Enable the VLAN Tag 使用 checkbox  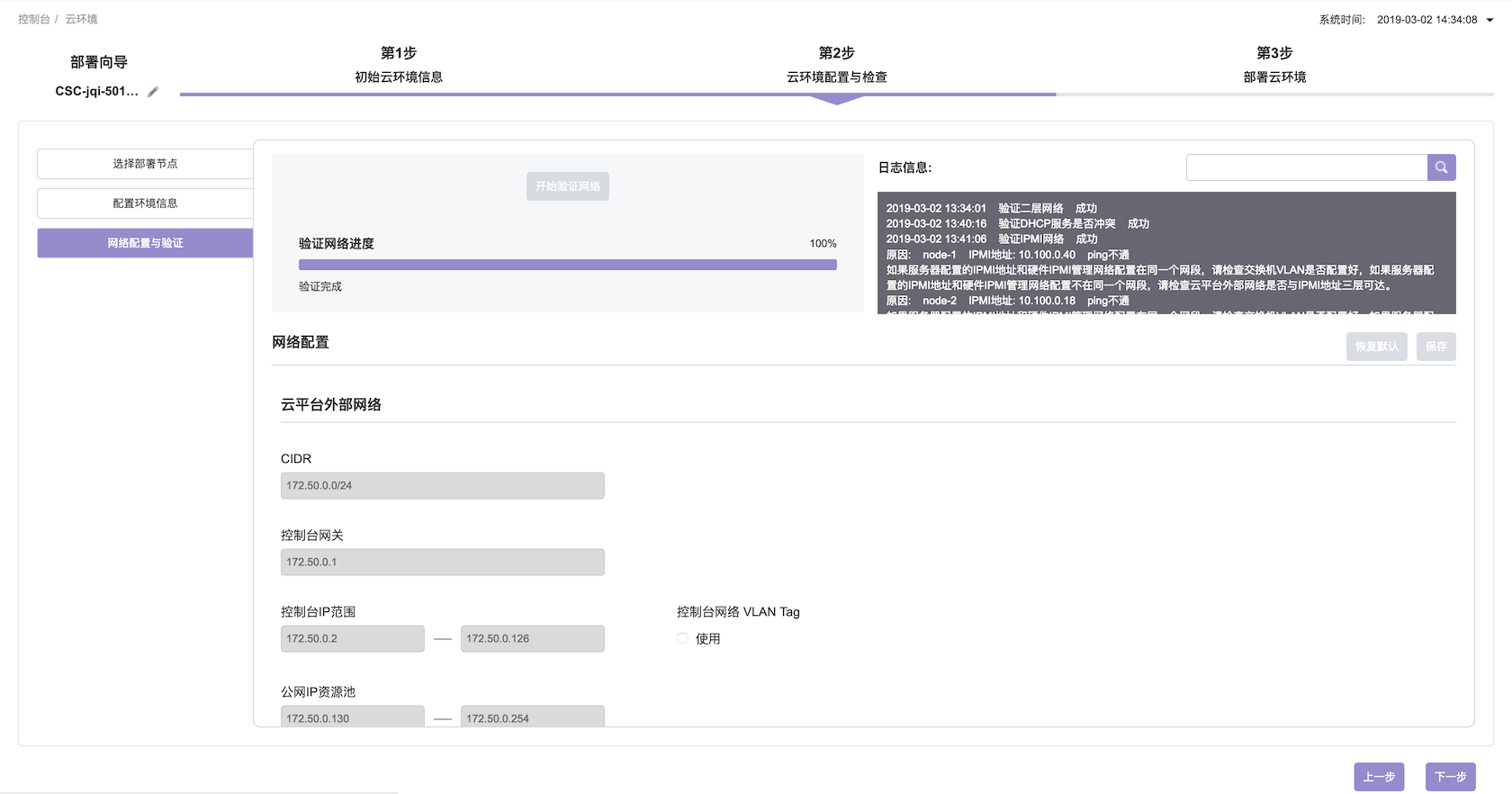(x=682, y=638)
